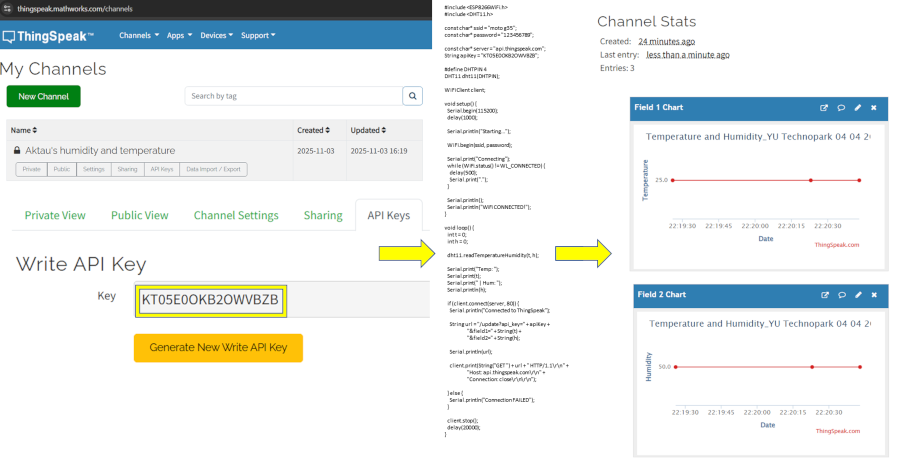
Task: Click the lock icon beside Aktau's channel
Action: 17,150
